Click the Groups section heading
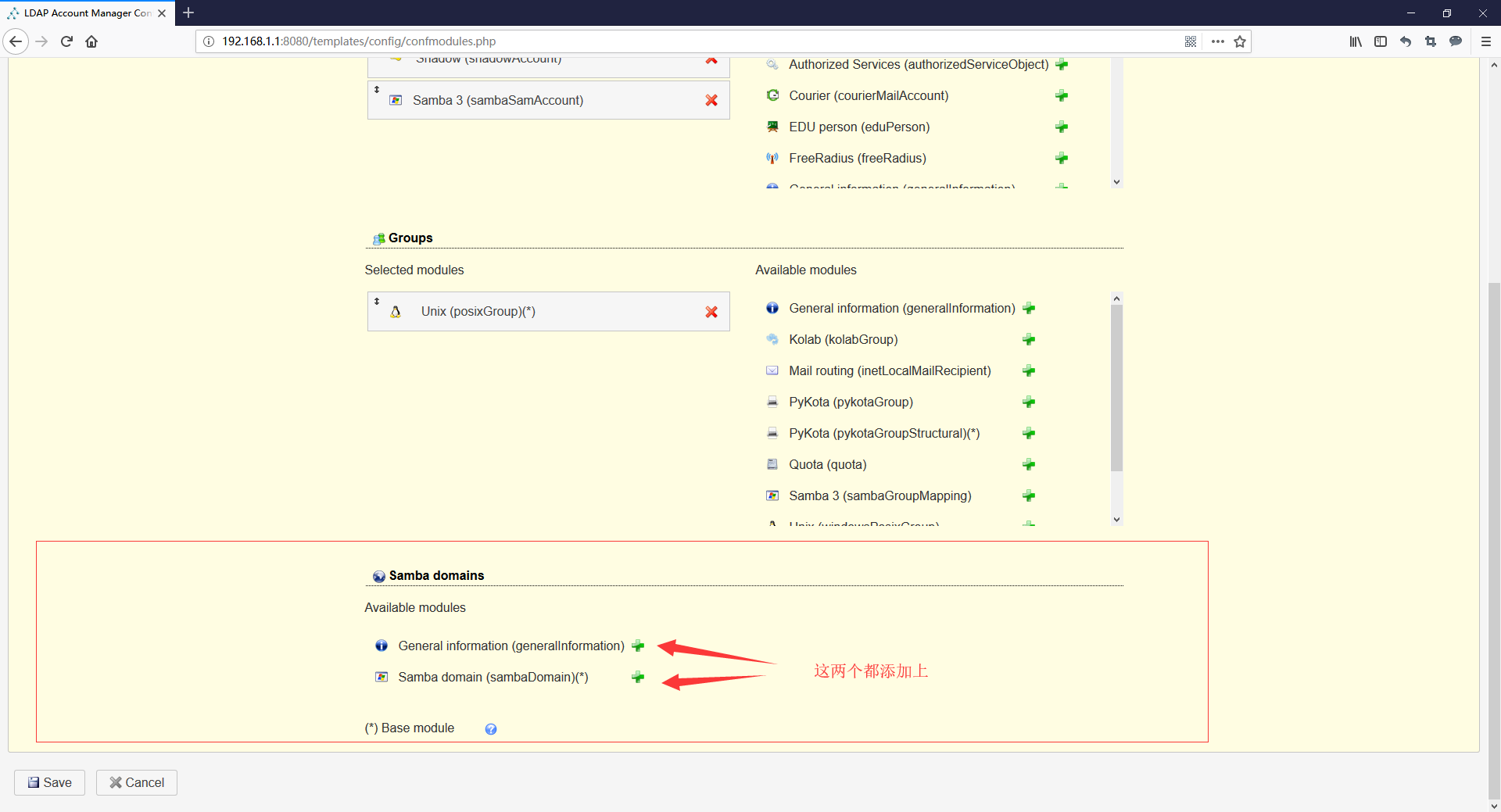The width and height of the screenshot is (1501, 812). (x=410, y=238)
